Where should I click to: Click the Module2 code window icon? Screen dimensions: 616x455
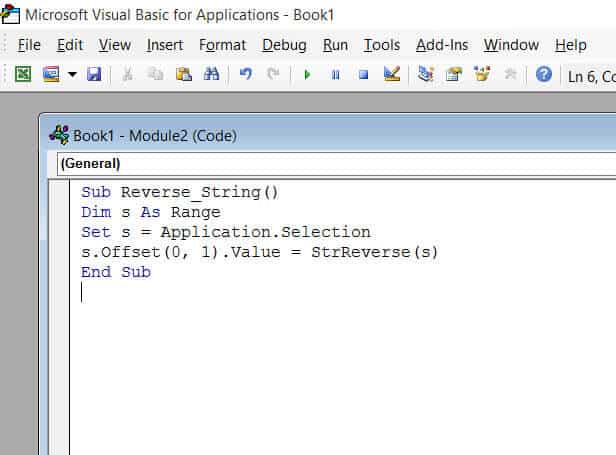click(59, 136)
